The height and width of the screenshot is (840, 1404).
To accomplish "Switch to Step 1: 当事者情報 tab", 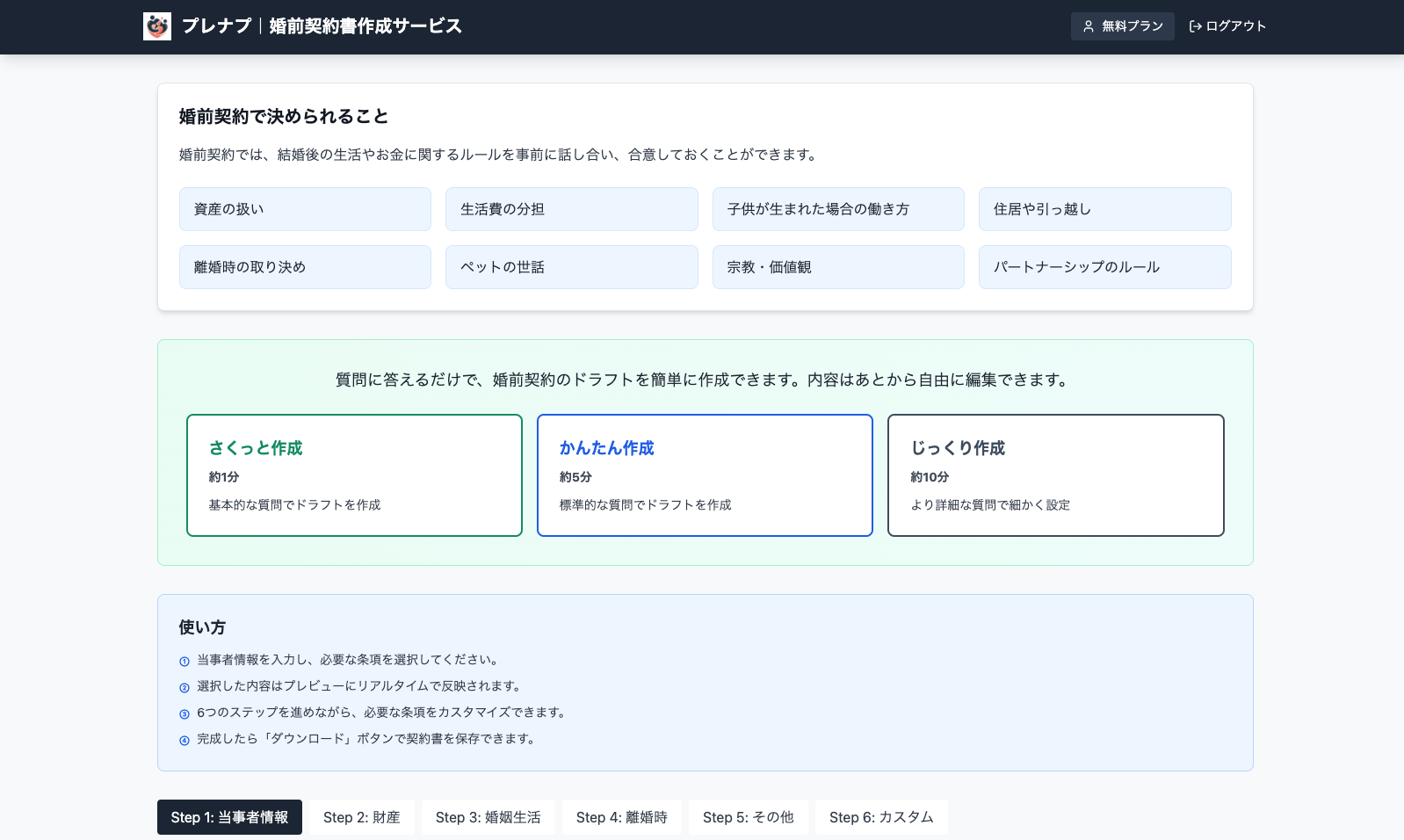I will tap(229, 817).
